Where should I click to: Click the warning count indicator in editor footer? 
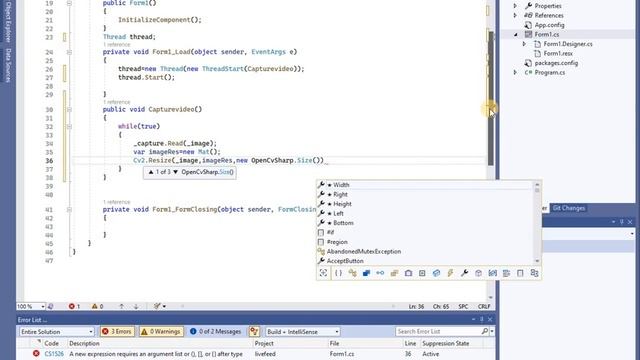(98, 306)
